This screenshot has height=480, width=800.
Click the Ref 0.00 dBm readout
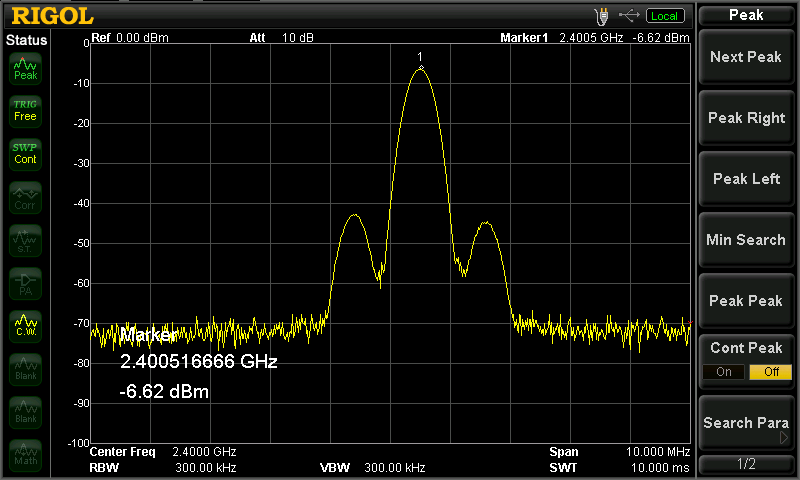click(130, 38)
